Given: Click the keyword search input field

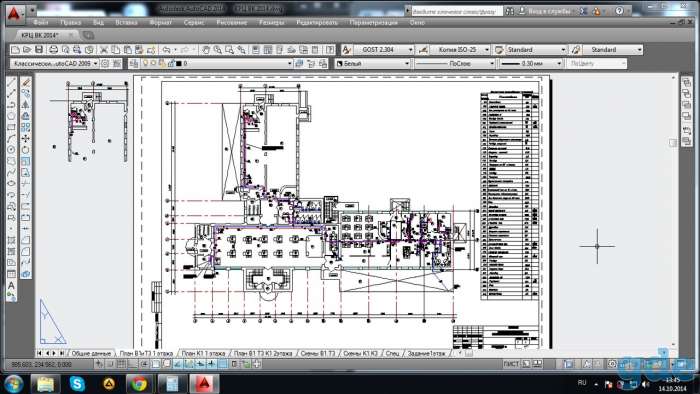Looking at the screenshot, I should (457, 12).
